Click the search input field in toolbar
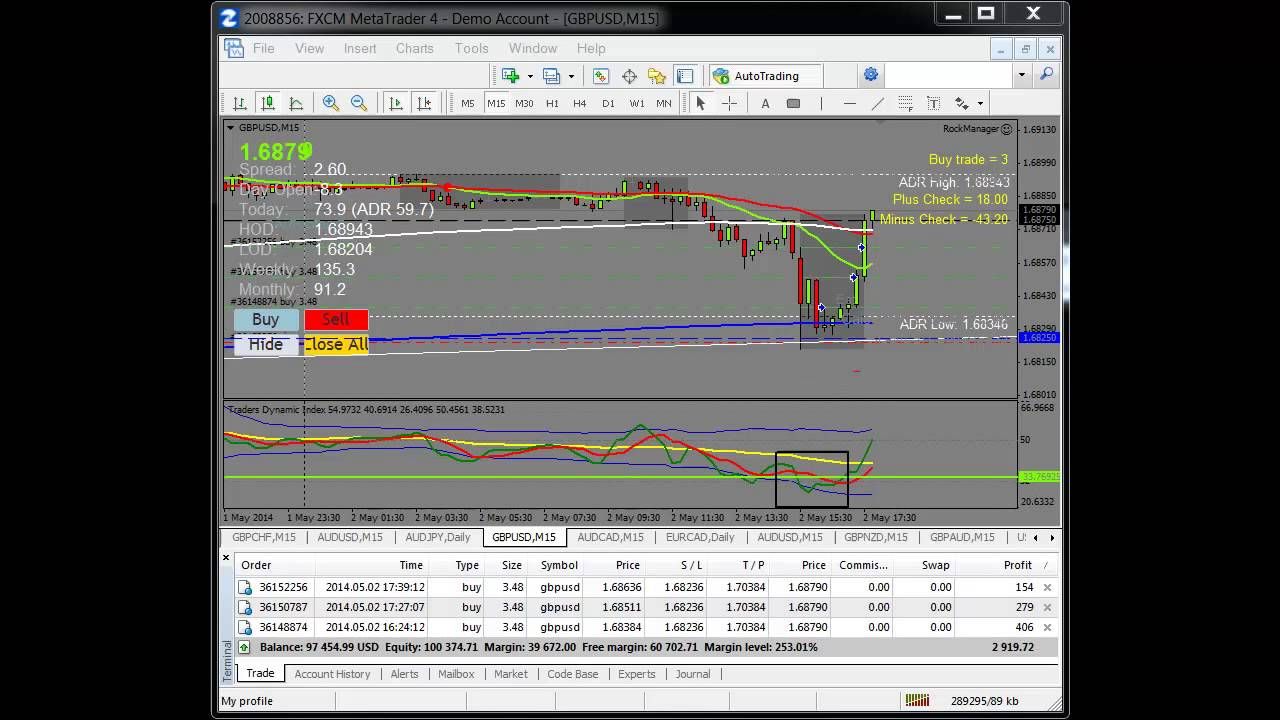Image resolution: width=1280 pixels, height=720 pixels. coord(948,75)
